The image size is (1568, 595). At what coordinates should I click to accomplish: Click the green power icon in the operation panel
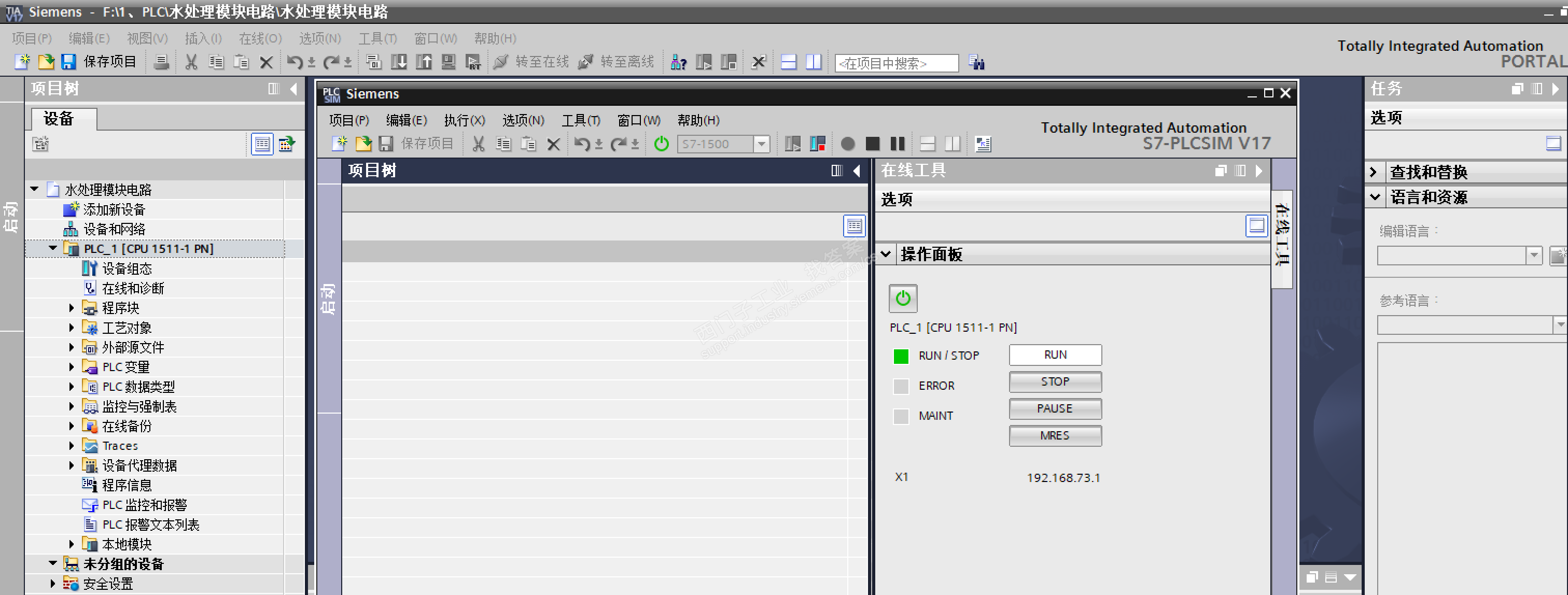903,298
